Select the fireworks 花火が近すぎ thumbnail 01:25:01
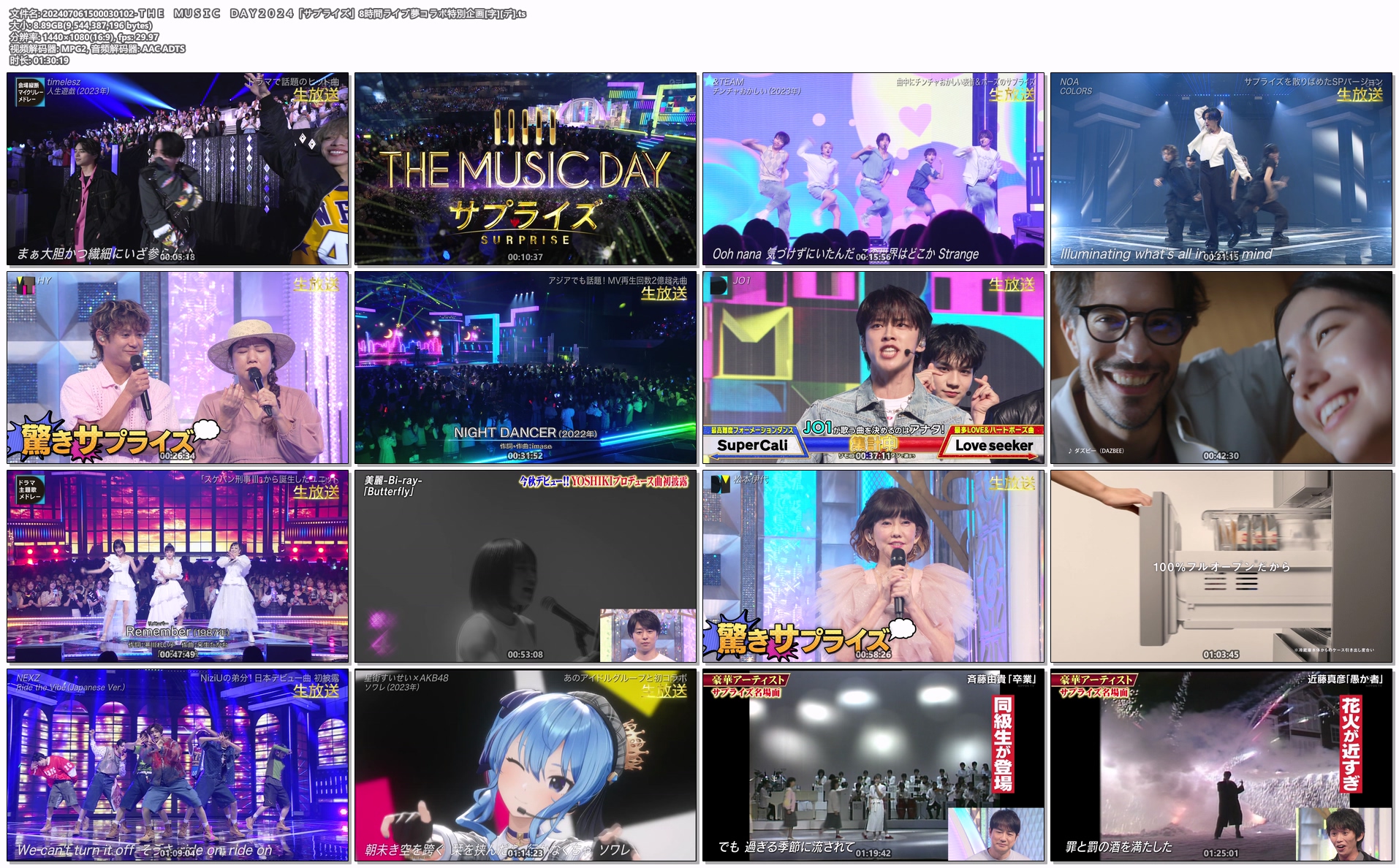Screen dimensions: 1399x868 (1221, 765)
